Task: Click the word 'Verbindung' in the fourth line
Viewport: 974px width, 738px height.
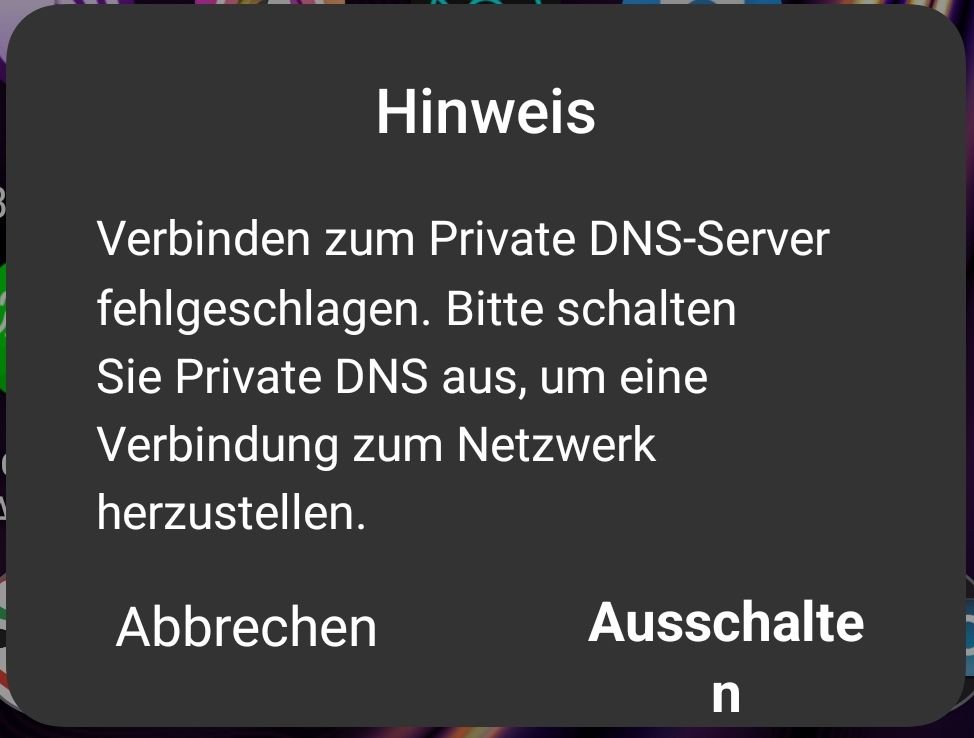Action: coord(217,447)
